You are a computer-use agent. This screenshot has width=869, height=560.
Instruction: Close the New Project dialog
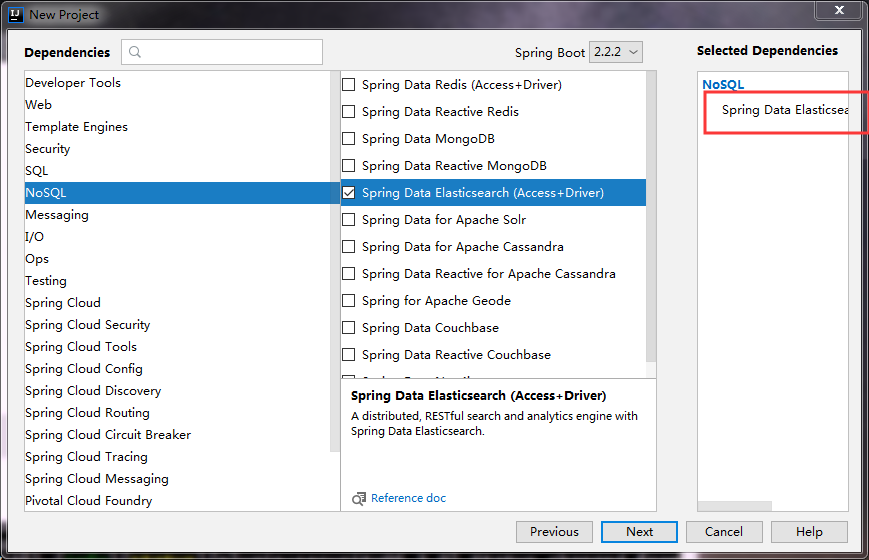[x=839, y=10]
